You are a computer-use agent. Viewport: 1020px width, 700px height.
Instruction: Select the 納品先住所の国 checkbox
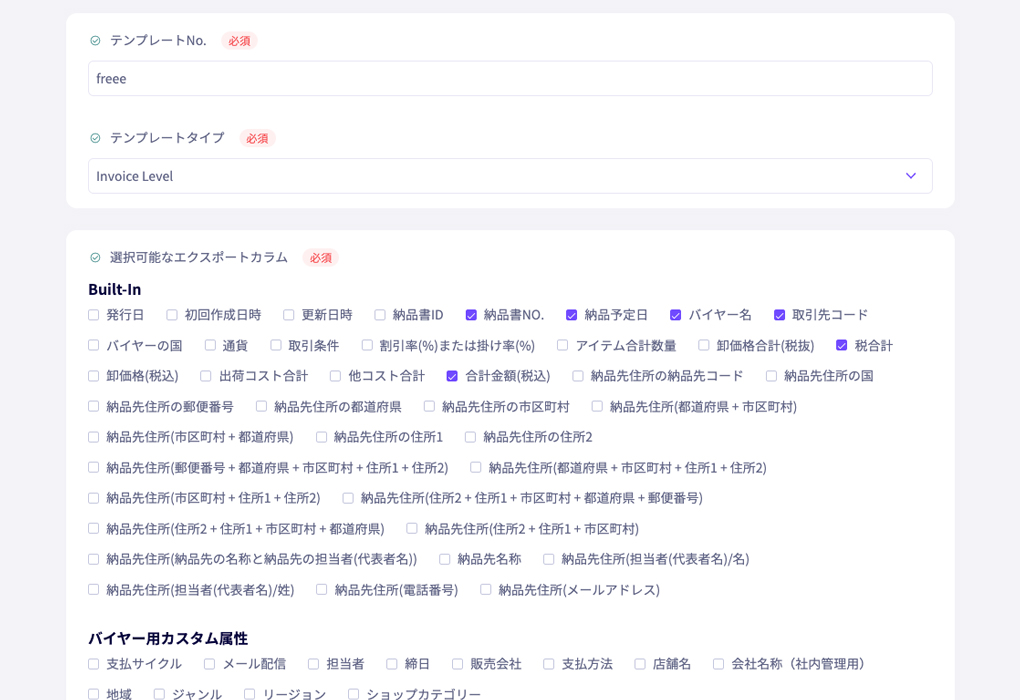pyautogui.click(x=772, y=376)
